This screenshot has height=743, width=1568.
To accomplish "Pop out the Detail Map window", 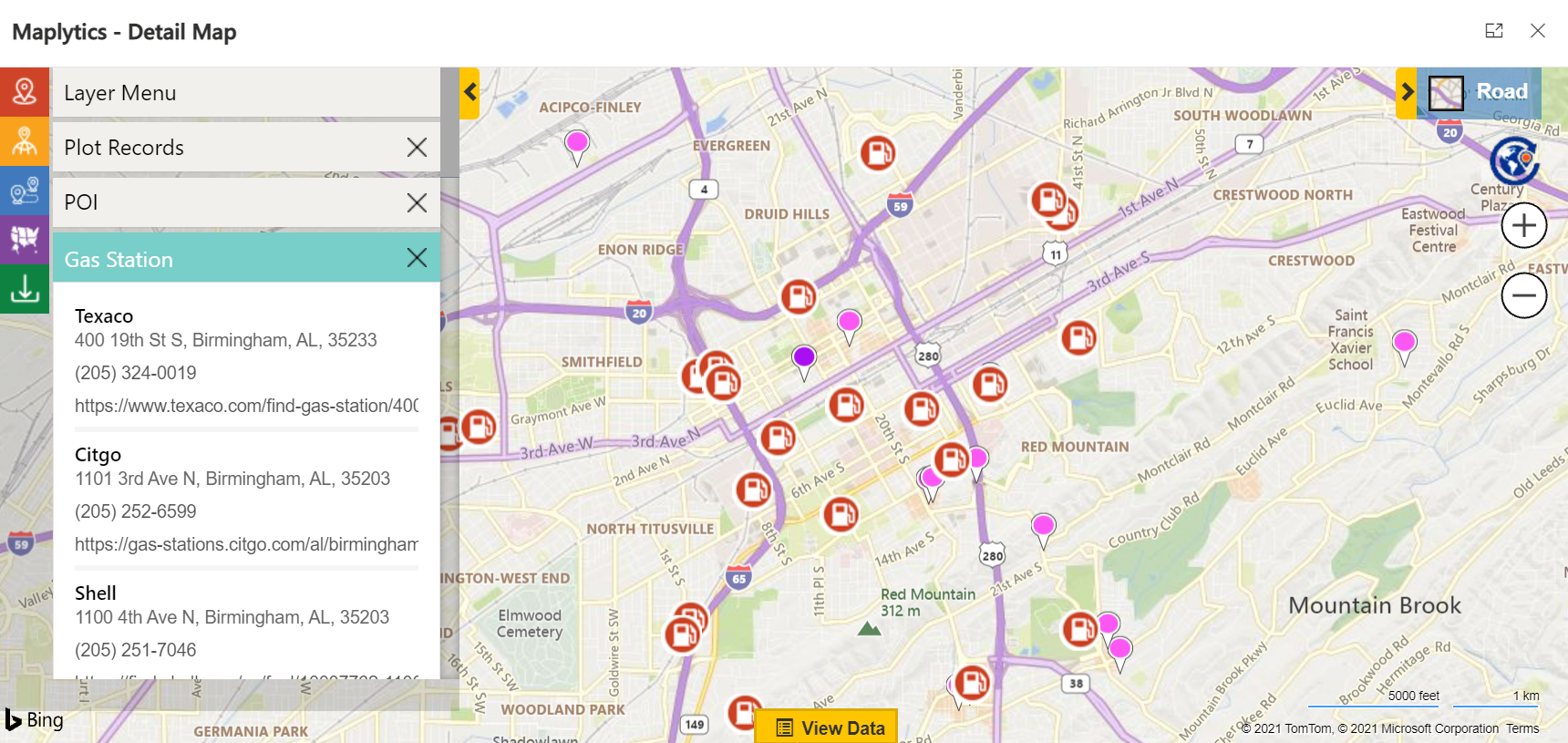I will pos(1494,31).
